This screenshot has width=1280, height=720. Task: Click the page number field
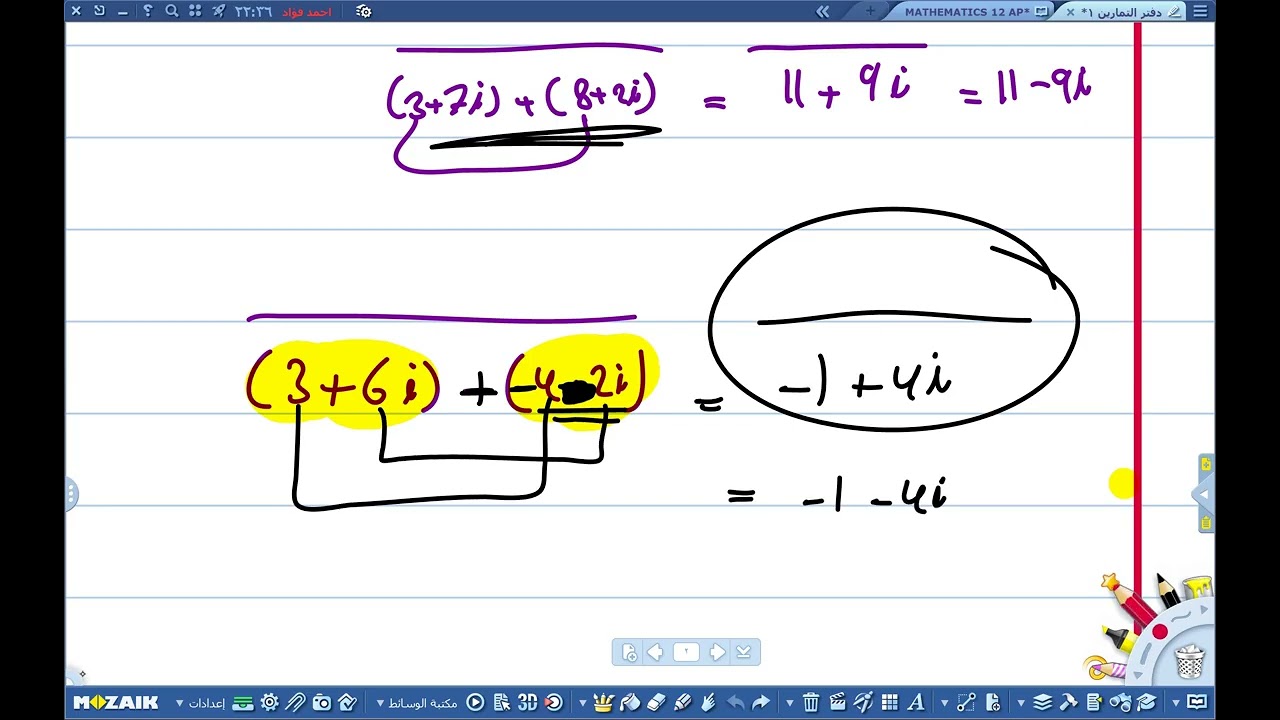[686, 652]
